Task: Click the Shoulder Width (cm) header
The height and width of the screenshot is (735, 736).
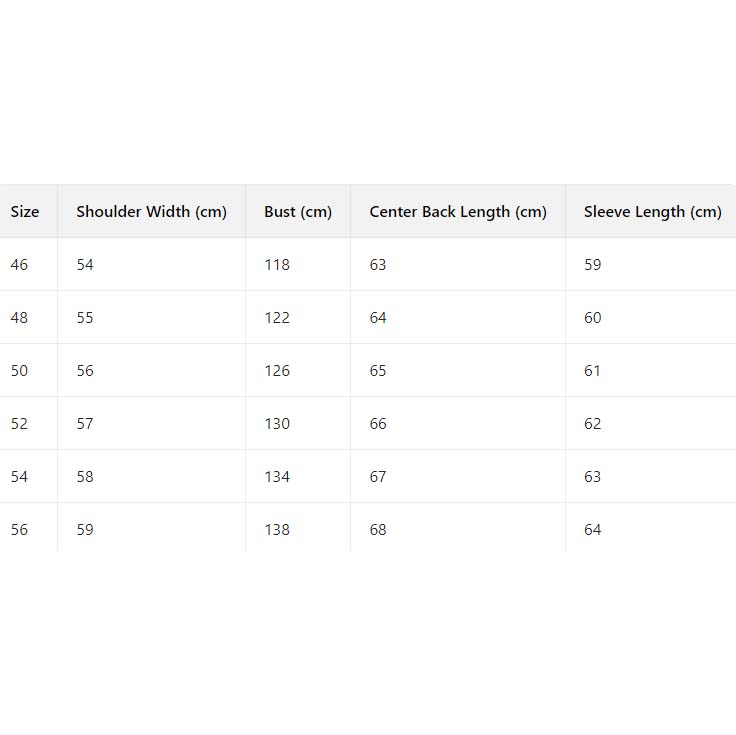Action: pos(151,212)
